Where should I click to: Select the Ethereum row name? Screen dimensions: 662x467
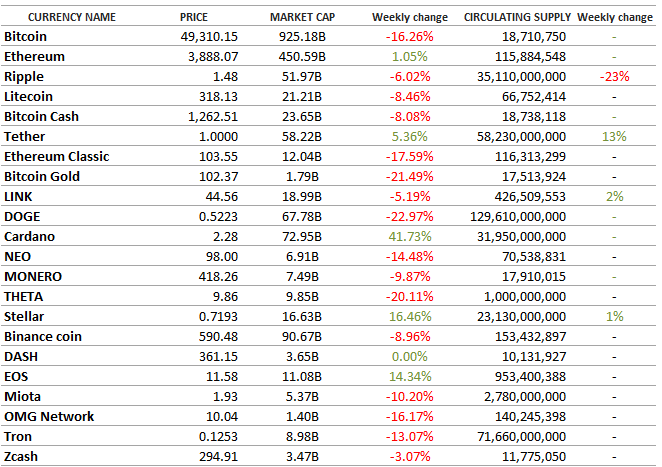pos(34,57)
